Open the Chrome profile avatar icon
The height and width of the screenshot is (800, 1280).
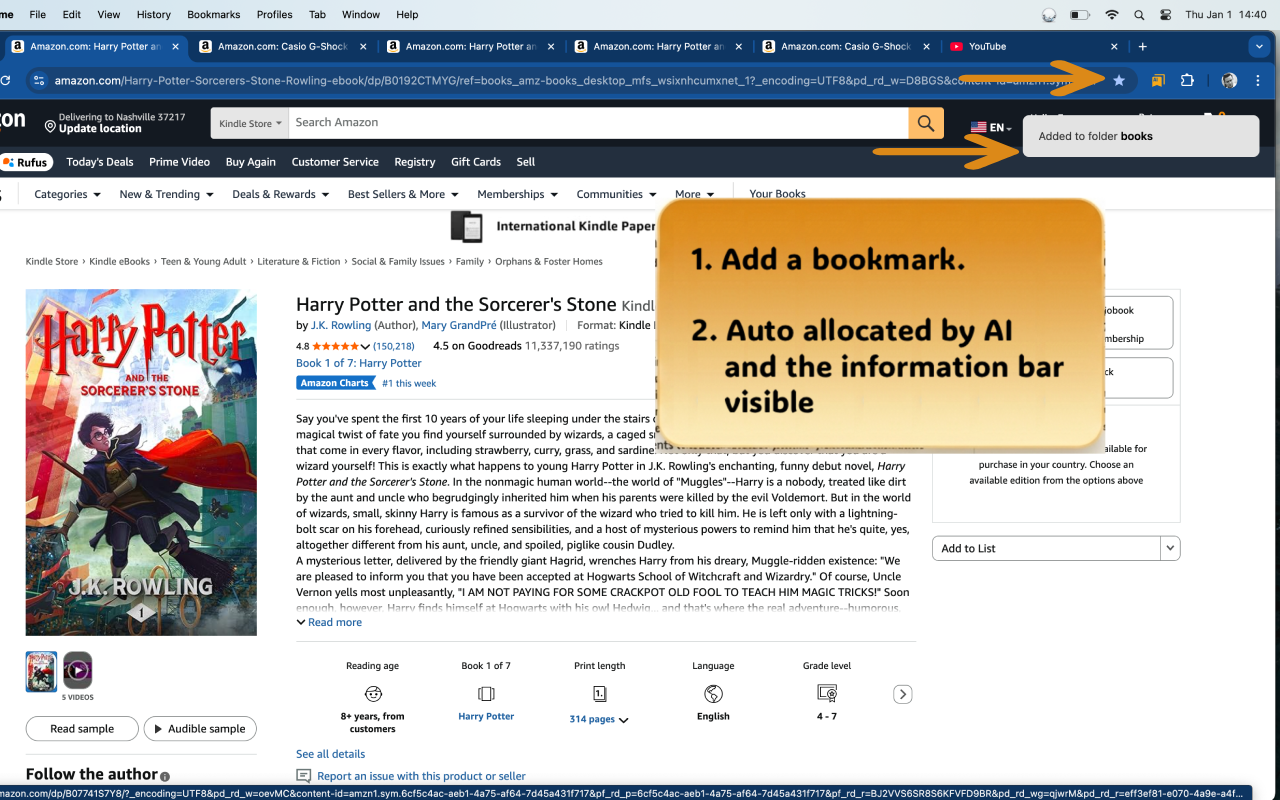[1228, 80]
